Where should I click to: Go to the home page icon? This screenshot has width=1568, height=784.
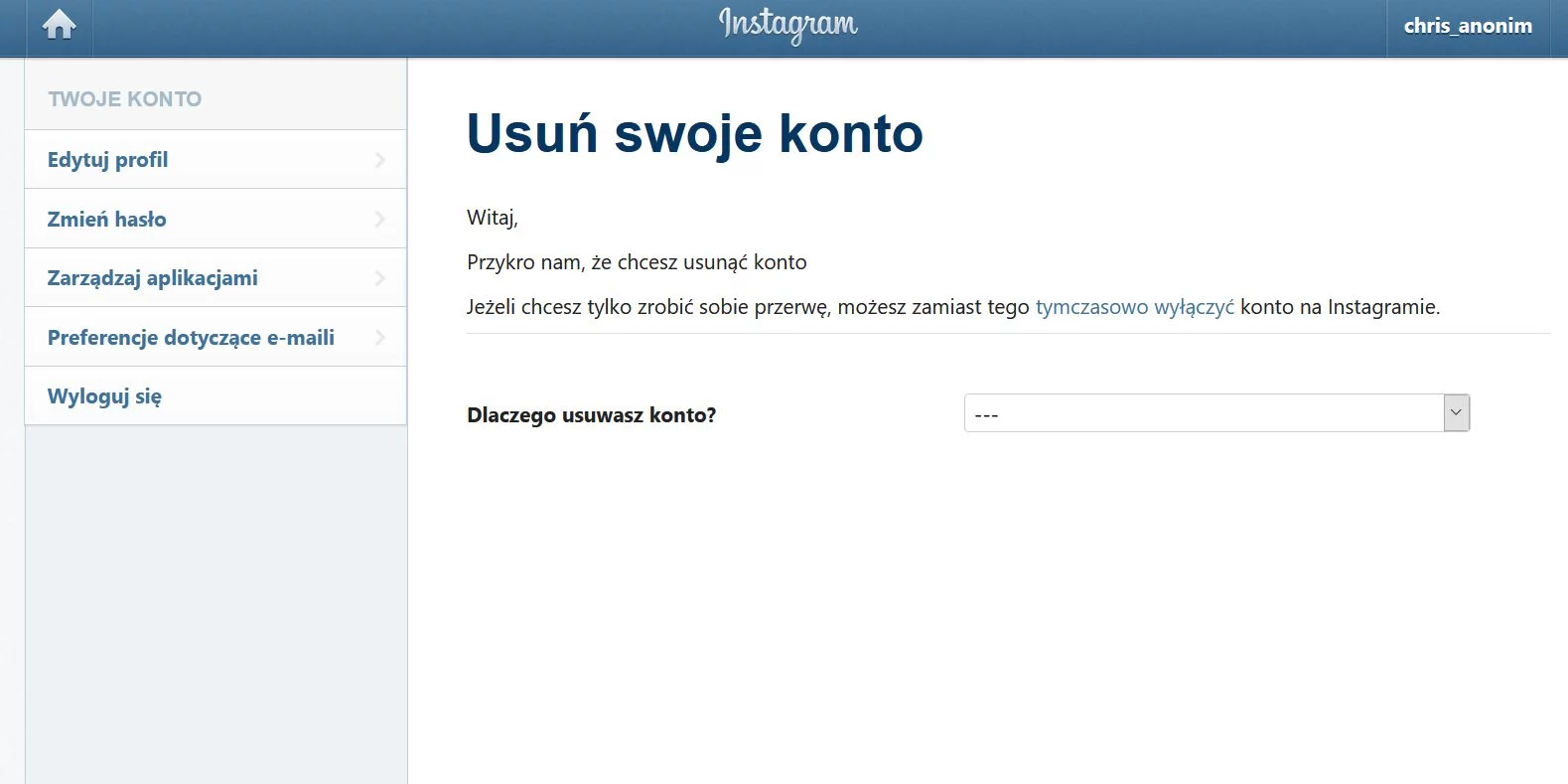click(60, 25)
